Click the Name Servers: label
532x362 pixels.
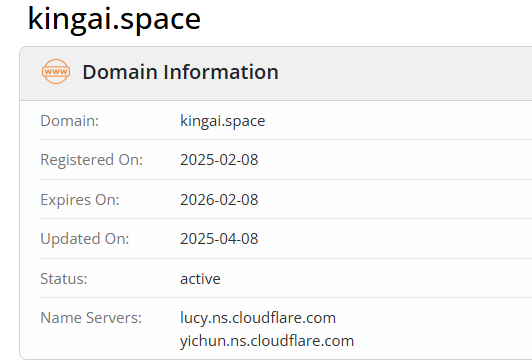(91, 318)
